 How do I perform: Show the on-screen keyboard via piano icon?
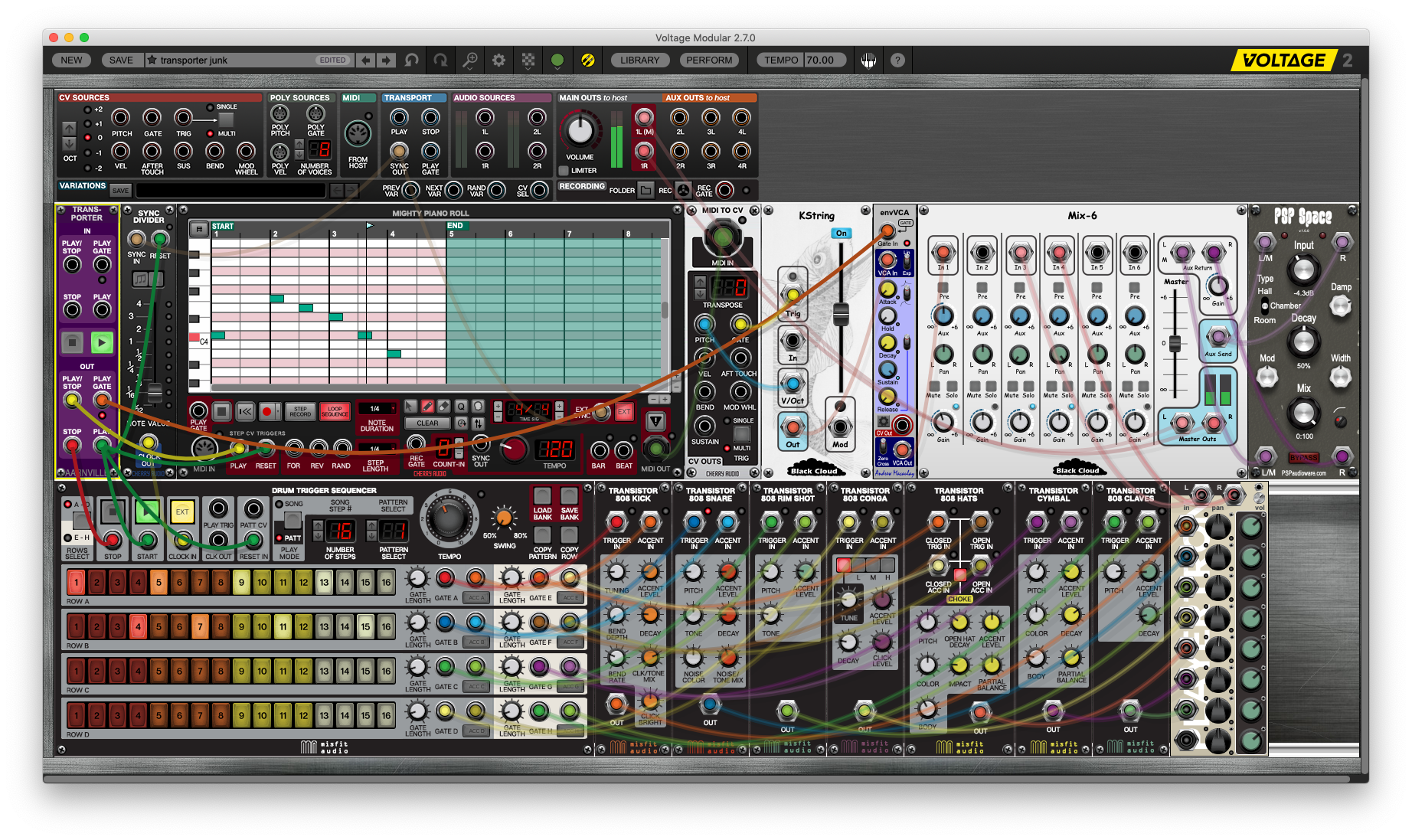coord(868,60)
